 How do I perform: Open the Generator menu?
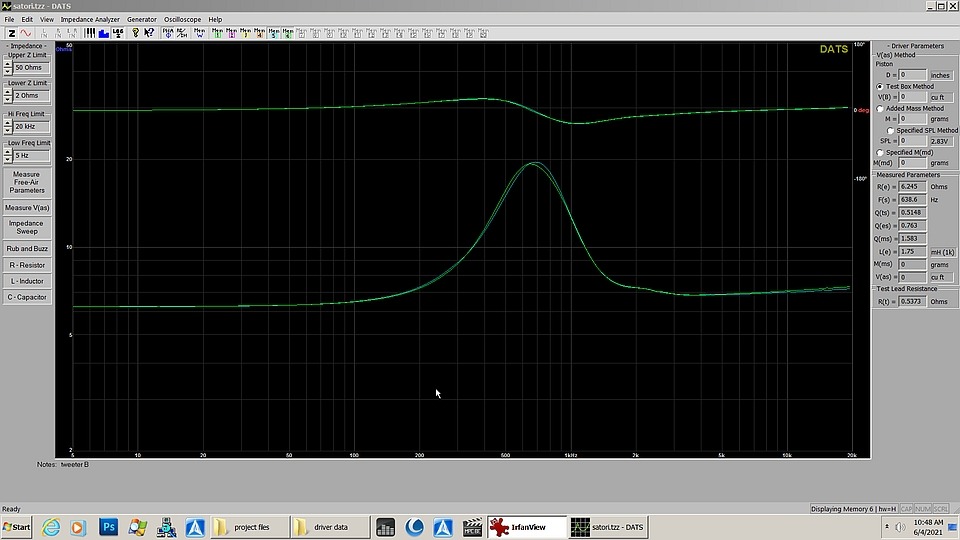point(141,20)
